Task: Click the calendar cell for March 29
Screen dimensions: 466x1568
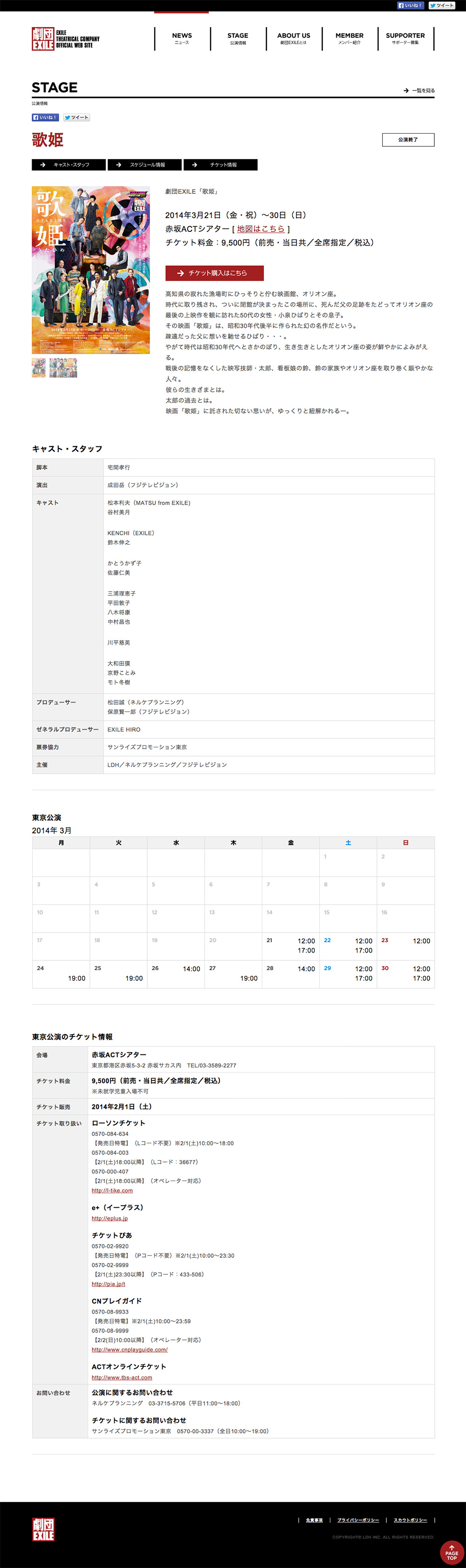Action: [x=348, y=974]
